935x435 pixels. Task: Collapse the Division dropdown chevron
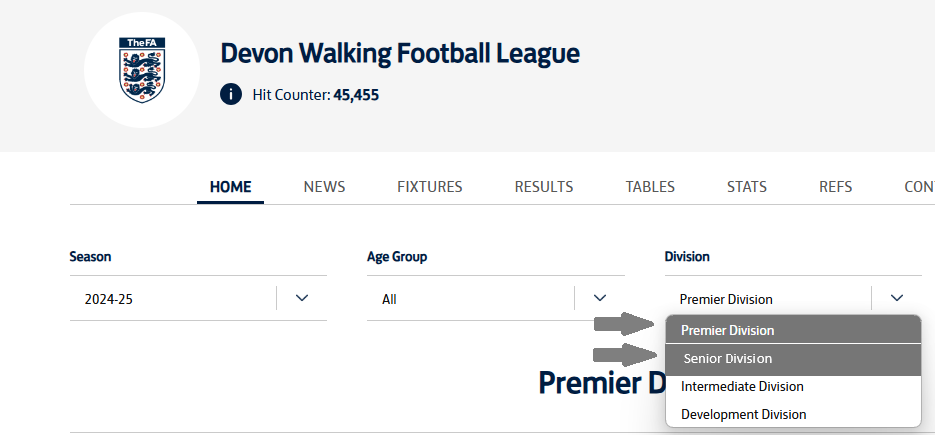[x=897, y=298]
